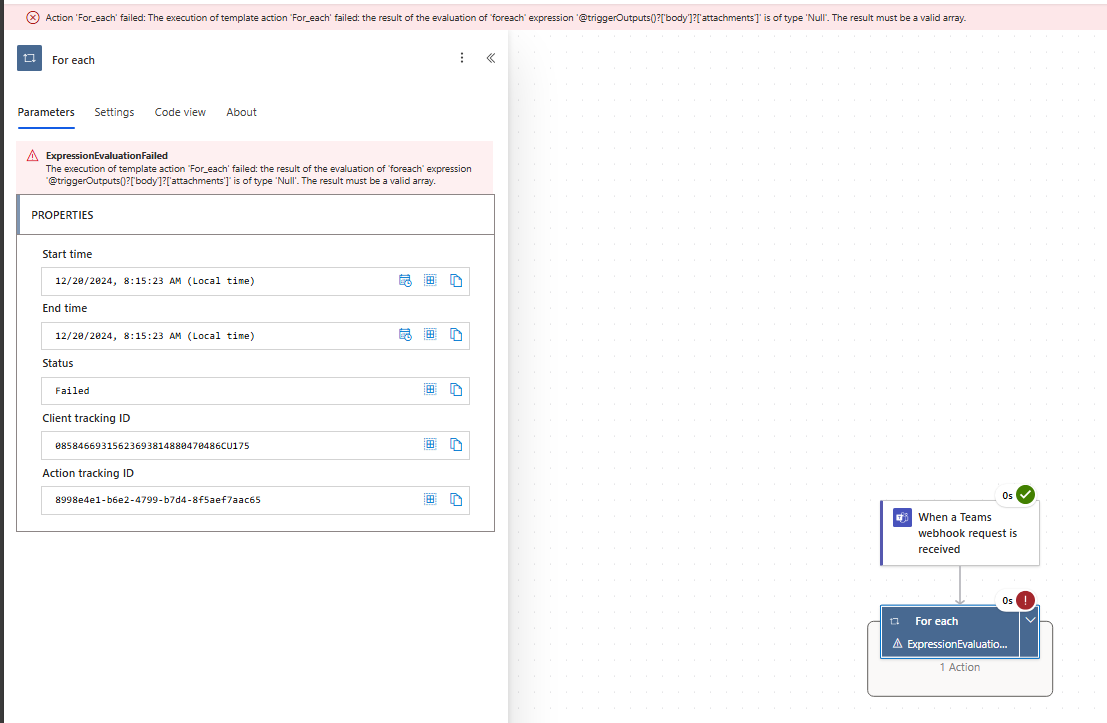Screen dimensions: 1107x723
Task: Expand Status value in full view
Action: [x=430, y=389]
